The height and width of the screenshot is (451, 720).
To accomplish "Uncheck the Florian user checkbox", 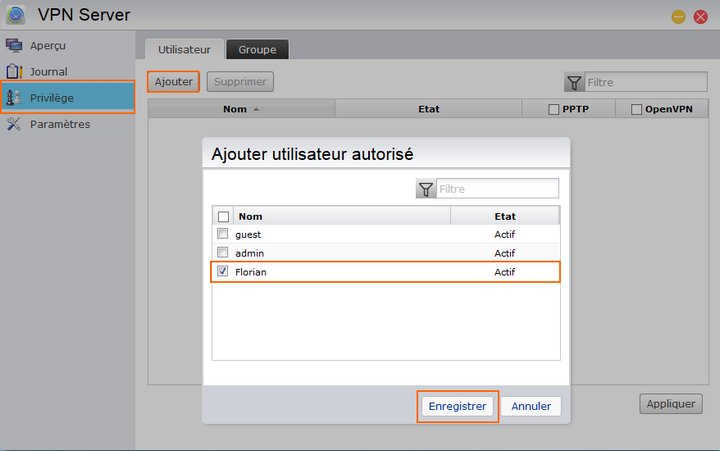I will click(x=223, y=271).
